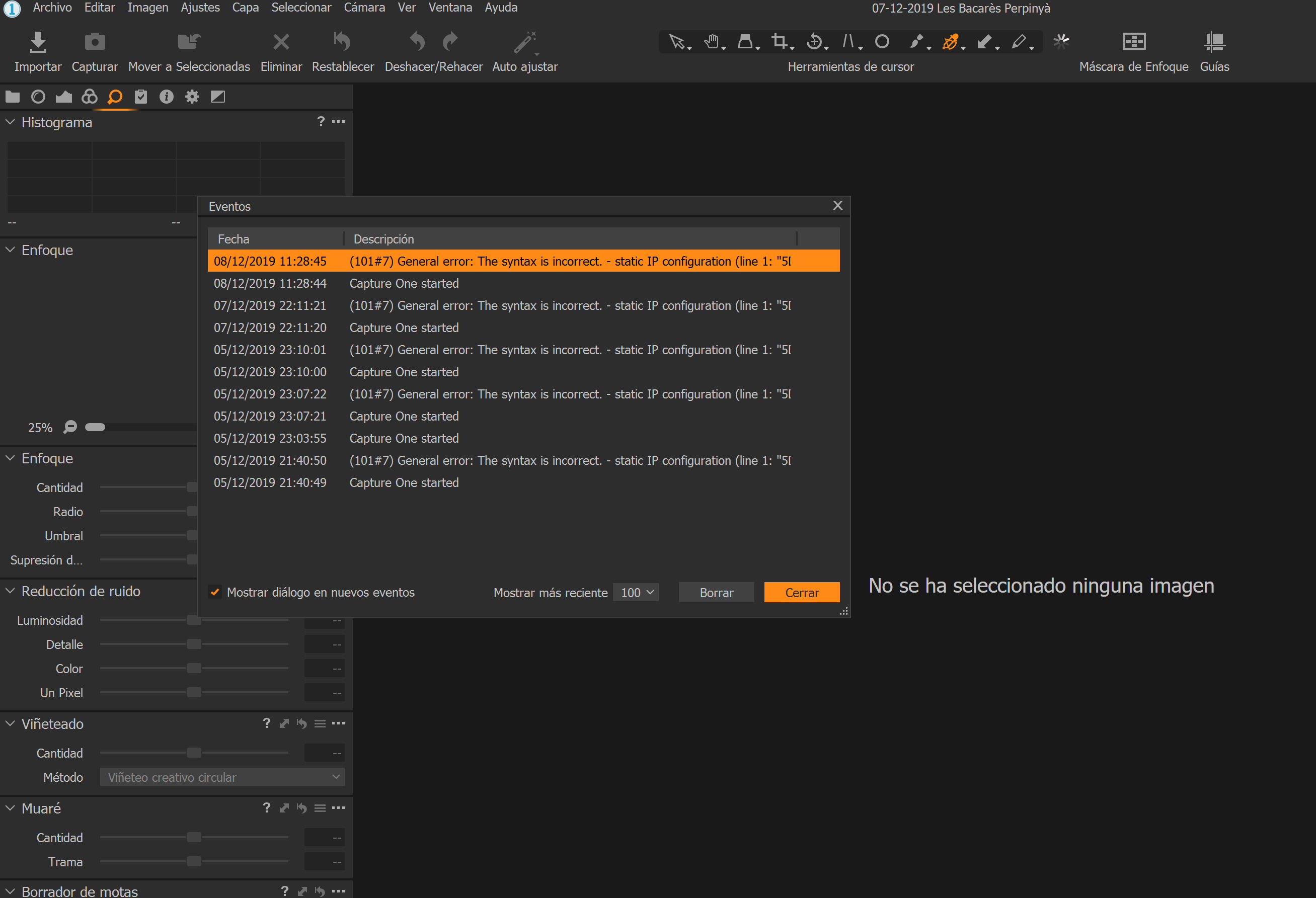
Task: Open the gear Output tool tab
Action: pos(192,97)
